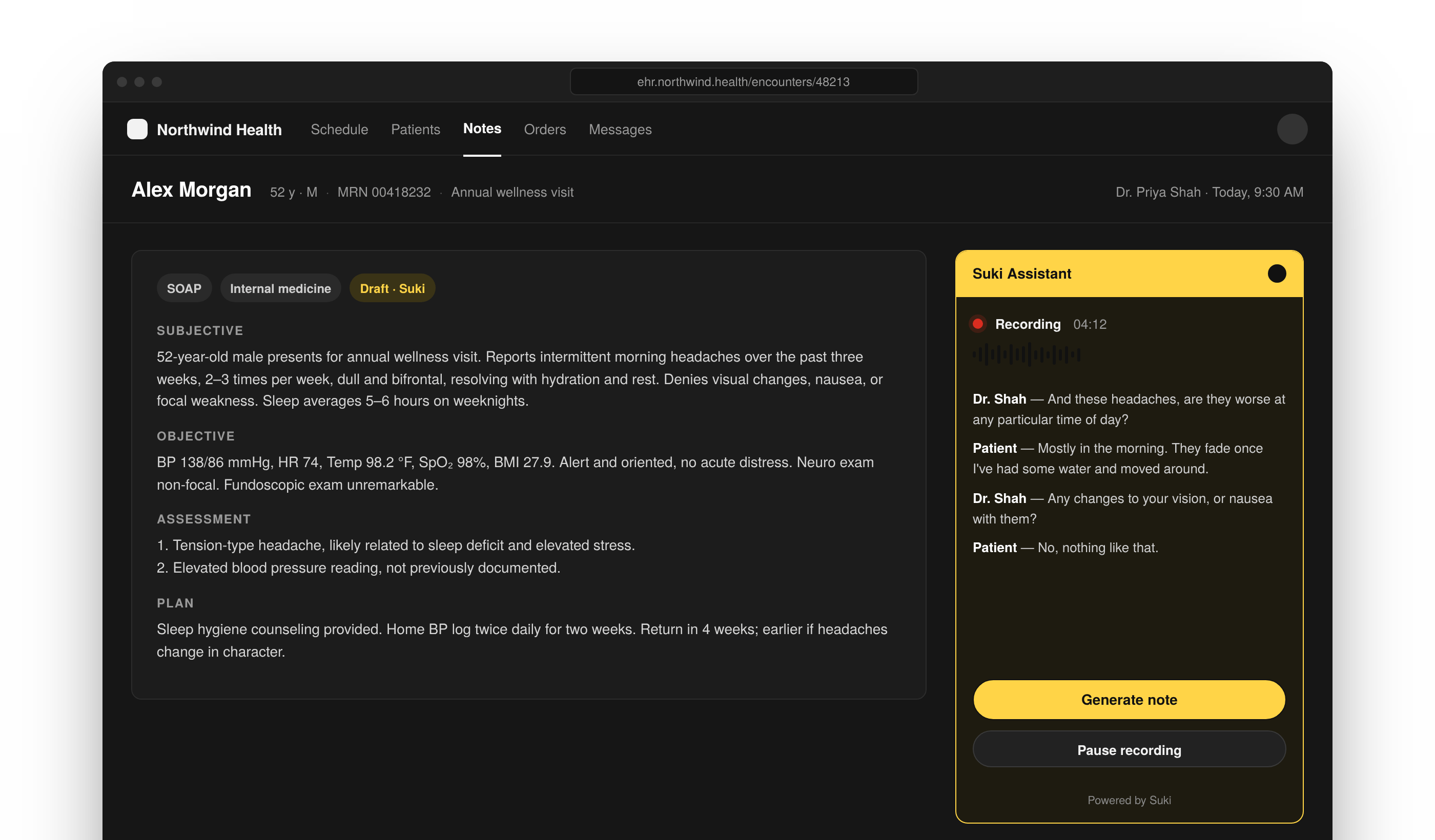Open the Messages tab
The width and height of the screenshot is (1435, 840).
point(620,129)
